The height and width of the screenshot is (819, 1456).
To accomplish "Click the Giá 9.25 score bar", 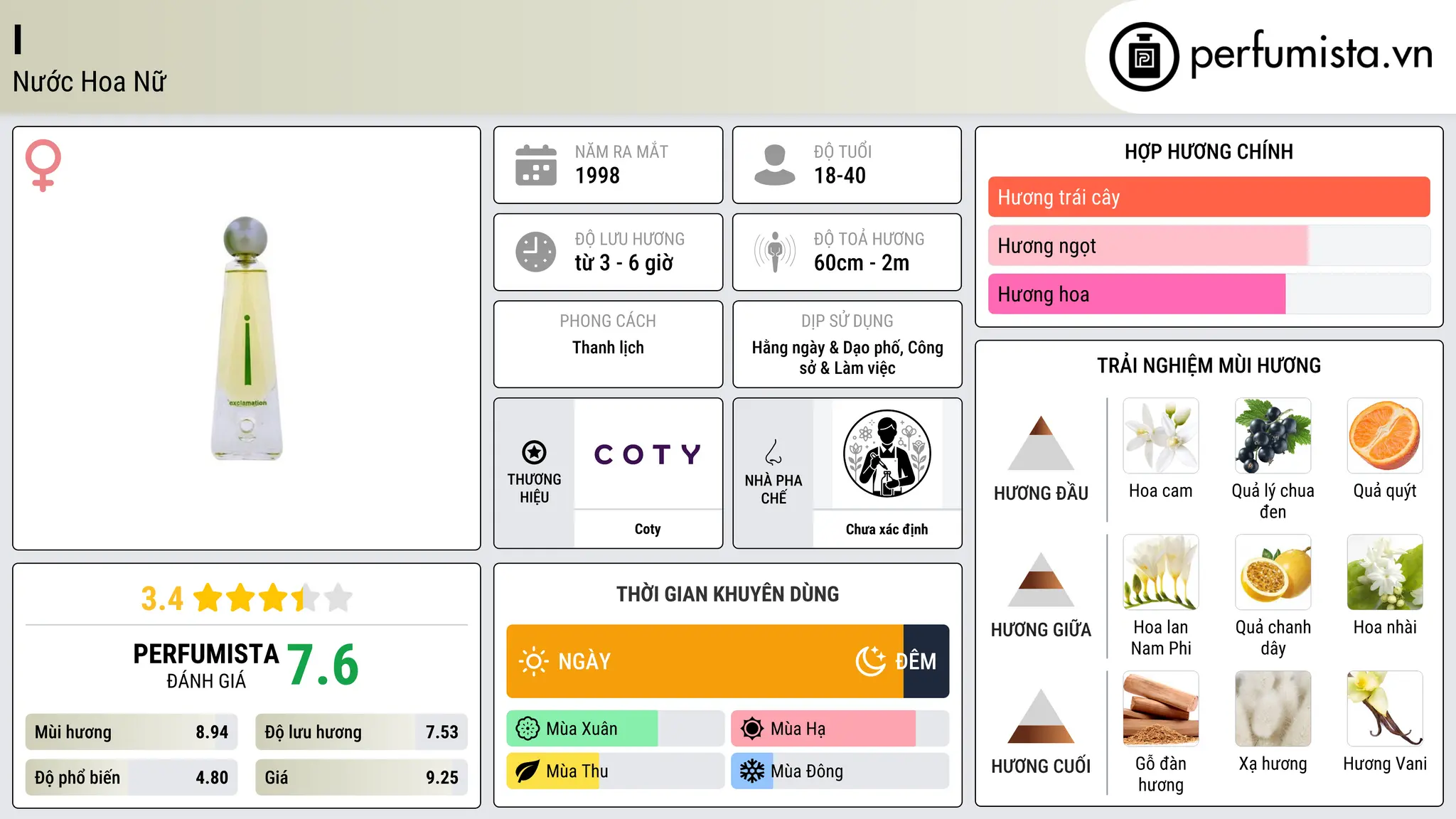I will tap(361, 777).
